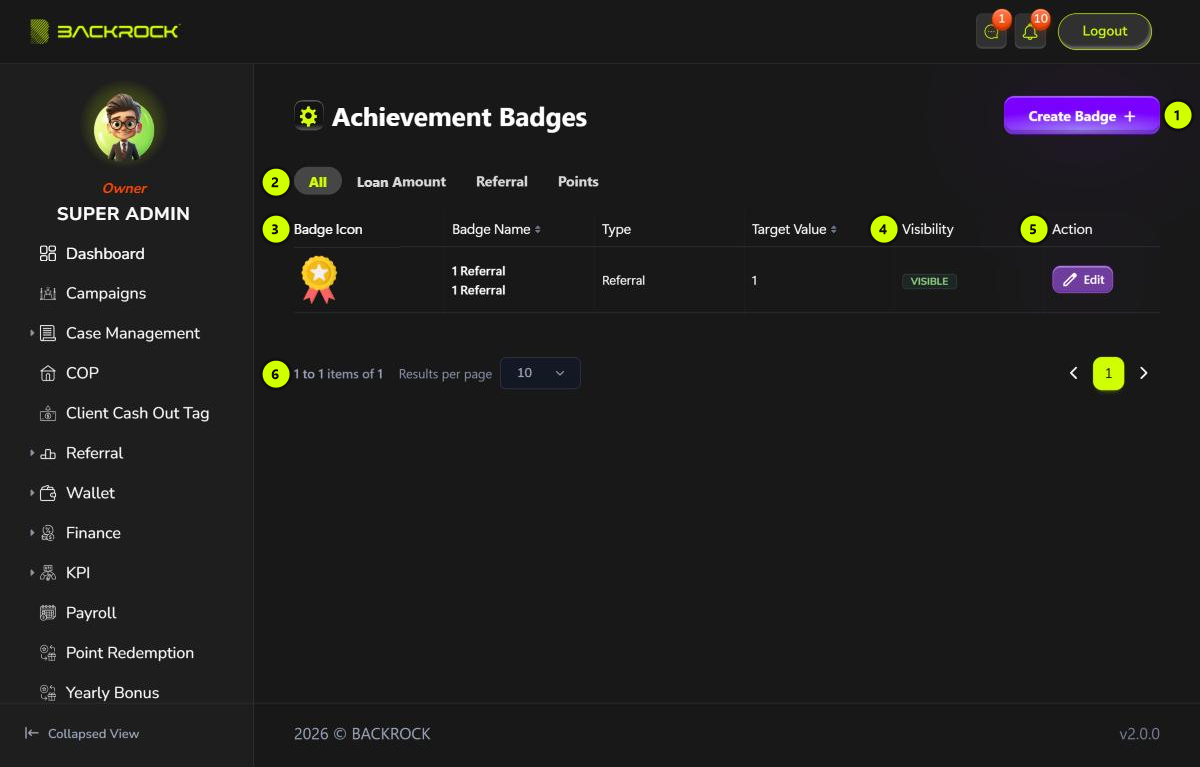Click the Wallet sidebar icon
The width and height of the screenshot is (1200, 767).
point(48,494)
